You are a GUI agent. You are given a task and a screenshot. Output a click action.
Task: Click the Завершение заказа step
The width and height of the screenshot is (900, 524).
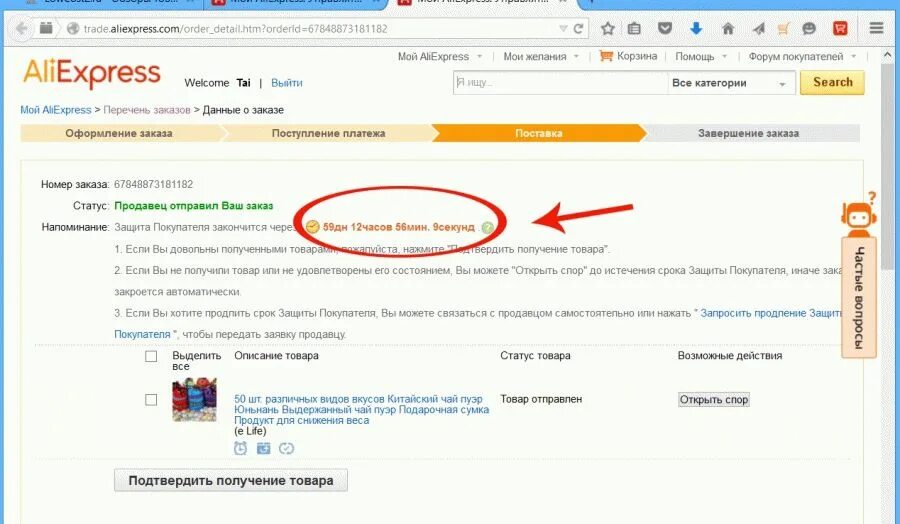coord(748,133)
